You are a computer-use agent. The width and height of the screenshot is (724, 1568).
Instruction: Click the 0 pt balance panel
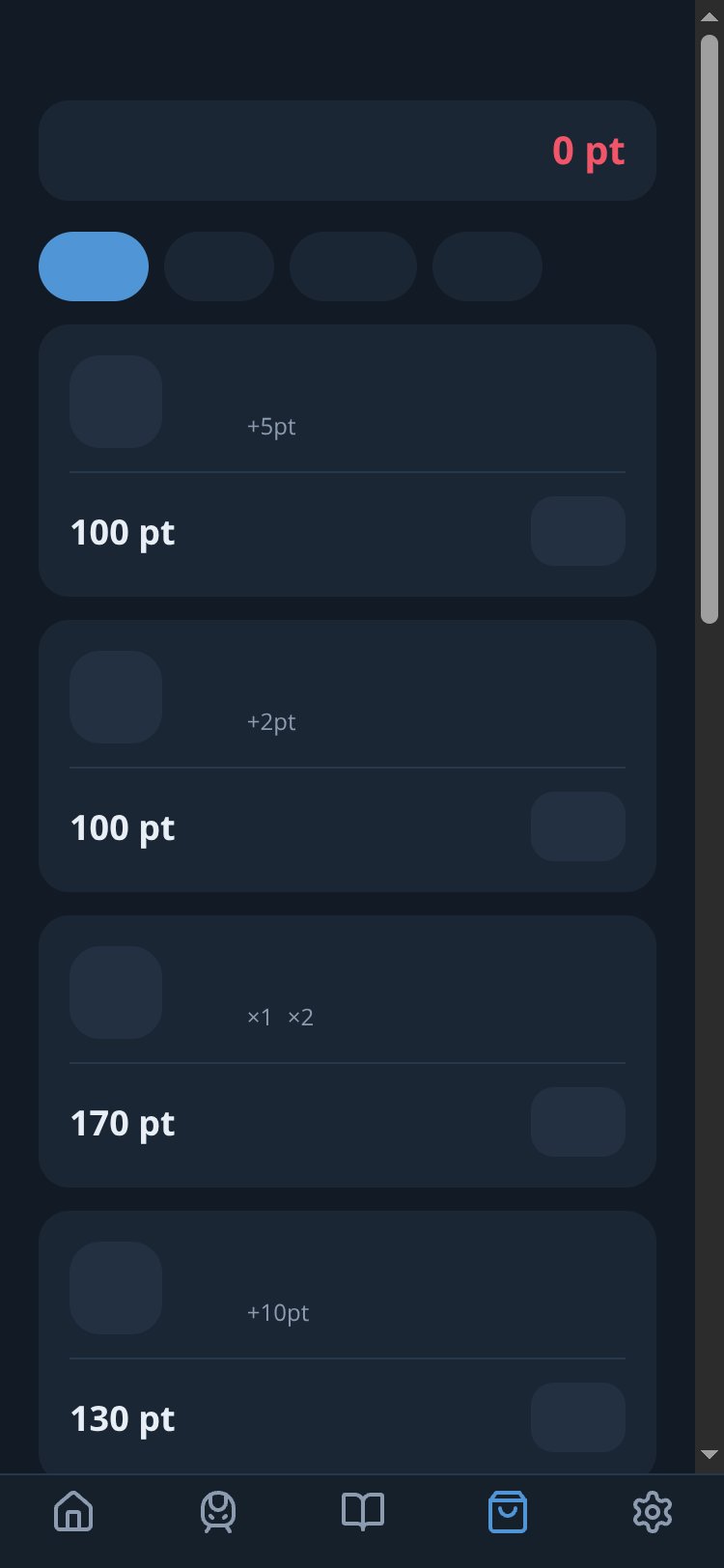tap(348, 151)
